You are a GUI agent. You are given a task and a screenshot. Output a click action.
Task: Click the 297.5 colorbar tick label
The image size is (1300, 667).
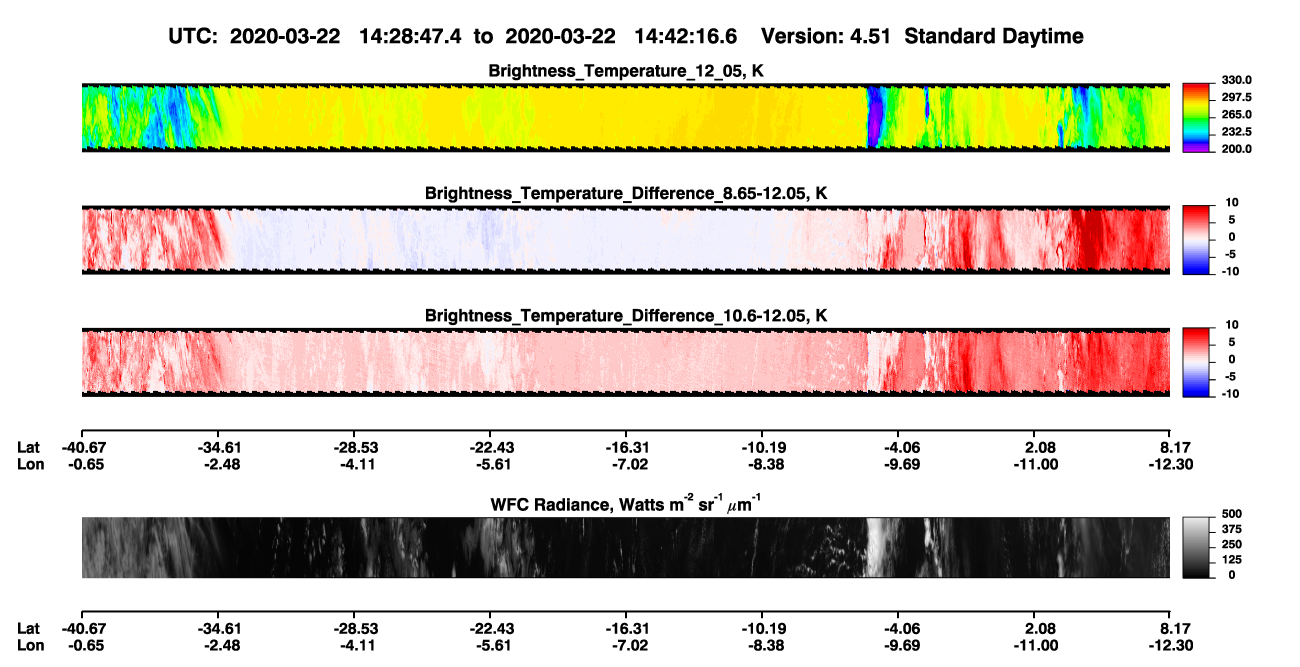pos(1236,98)
